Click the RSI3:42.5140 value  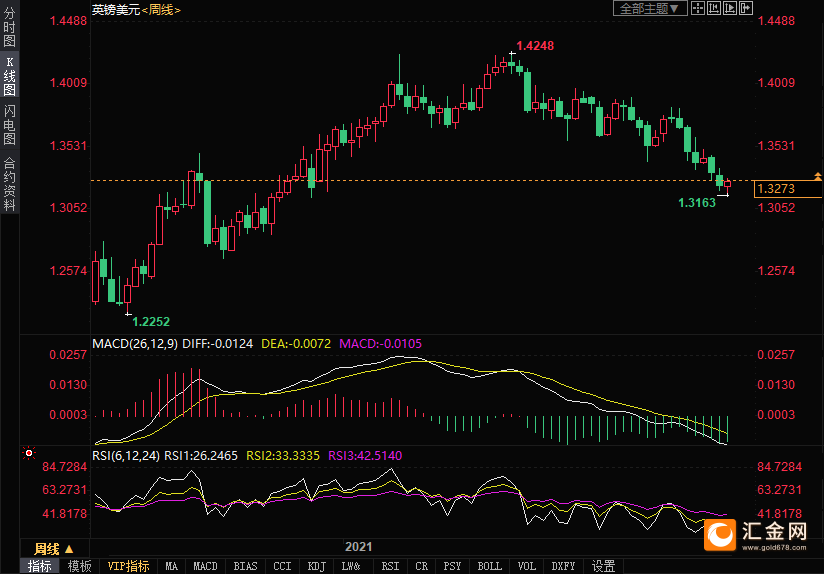(365, 455)
